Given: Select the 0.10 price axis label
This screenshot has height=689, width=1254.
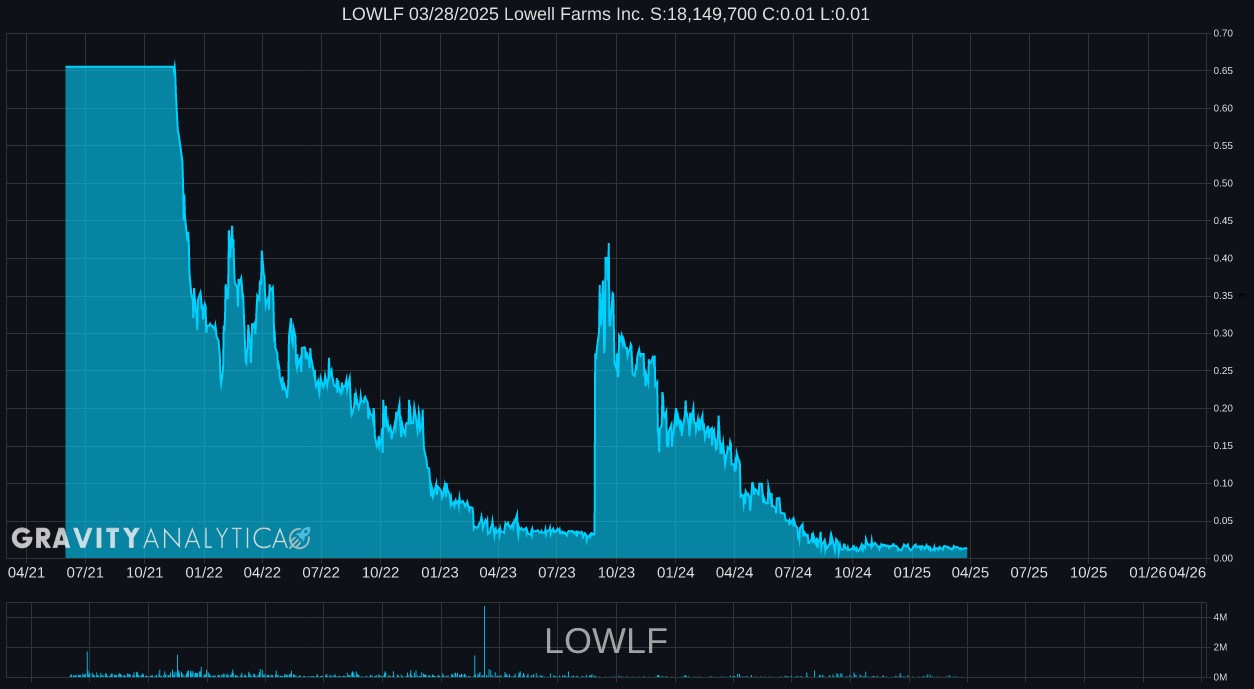Looking at the screenshot, I should (1223, 483).
